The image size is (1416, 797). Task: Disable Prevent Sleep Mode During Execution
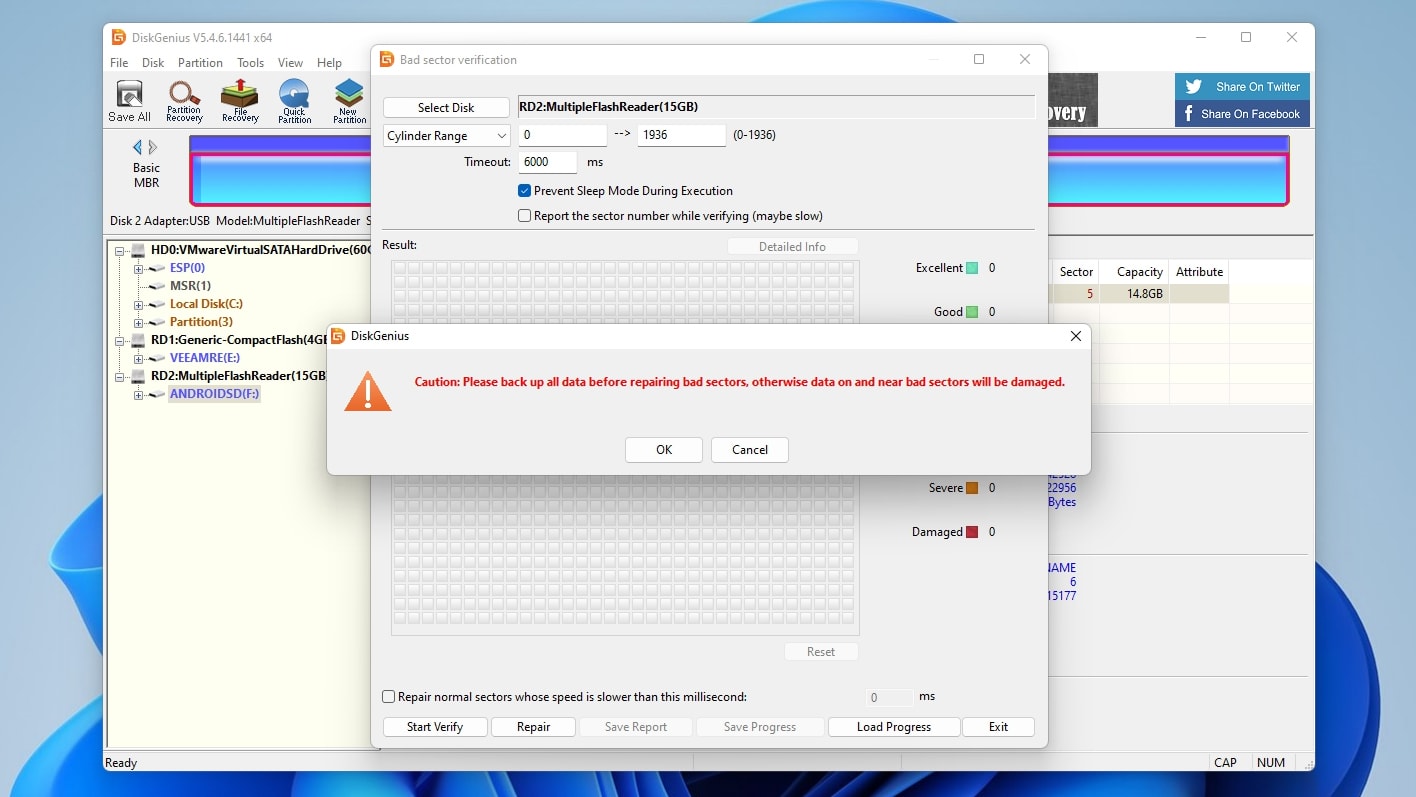[524, 190]
